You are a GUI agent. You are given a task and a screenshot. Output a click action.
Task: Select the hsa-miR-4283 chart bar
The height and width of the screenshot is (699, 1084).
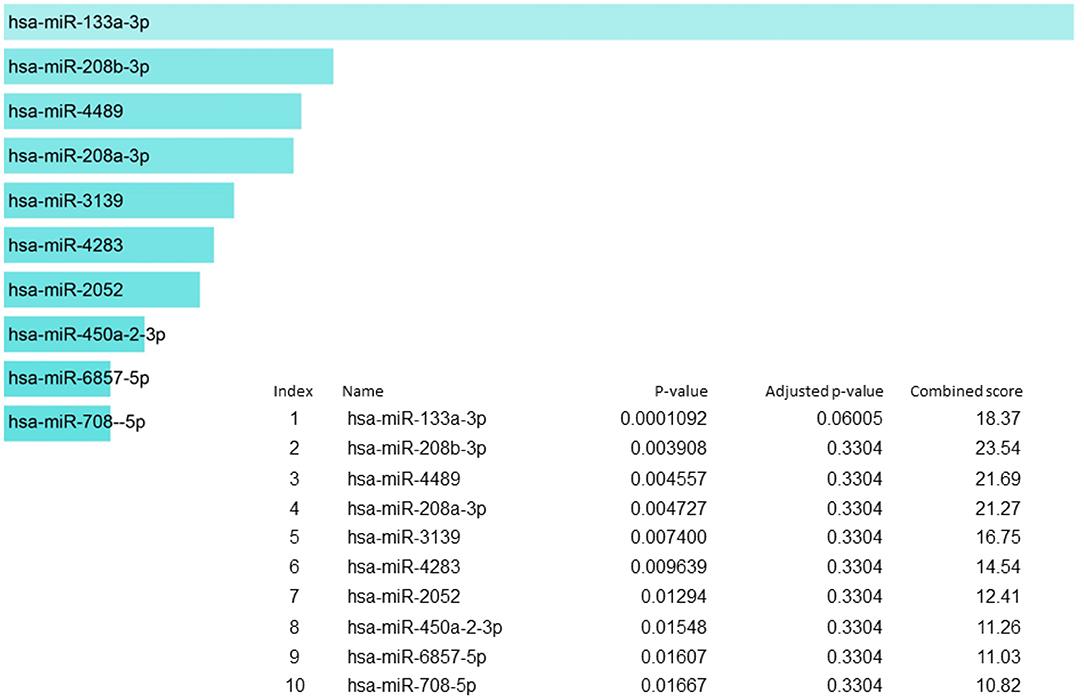coord(109,245)
